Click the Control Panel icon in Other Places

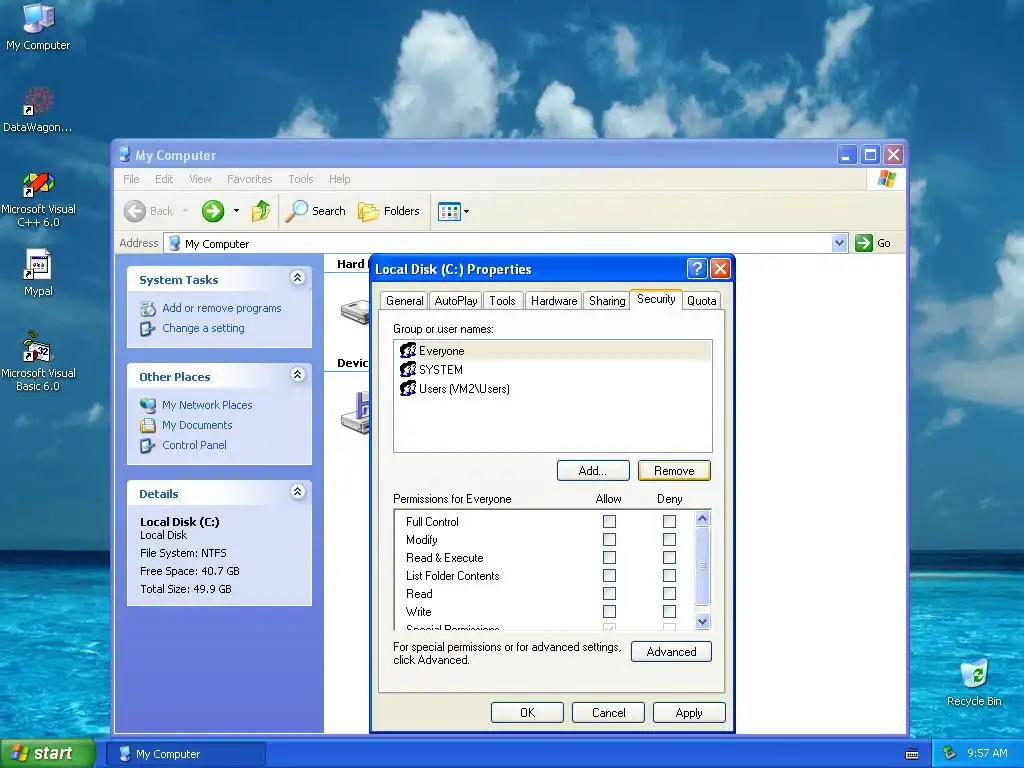(x=148, y=445)
